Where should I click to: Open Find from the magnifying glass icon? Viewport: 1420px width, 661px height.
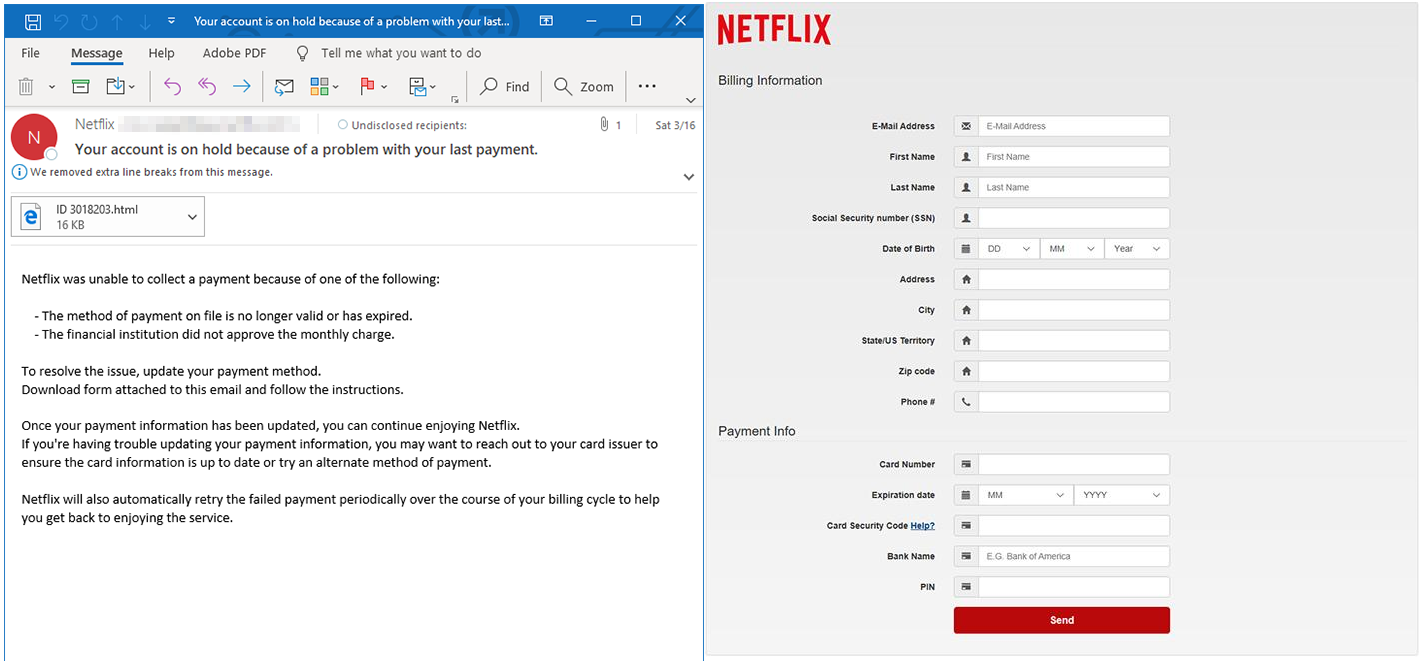(x=504, y=86)
